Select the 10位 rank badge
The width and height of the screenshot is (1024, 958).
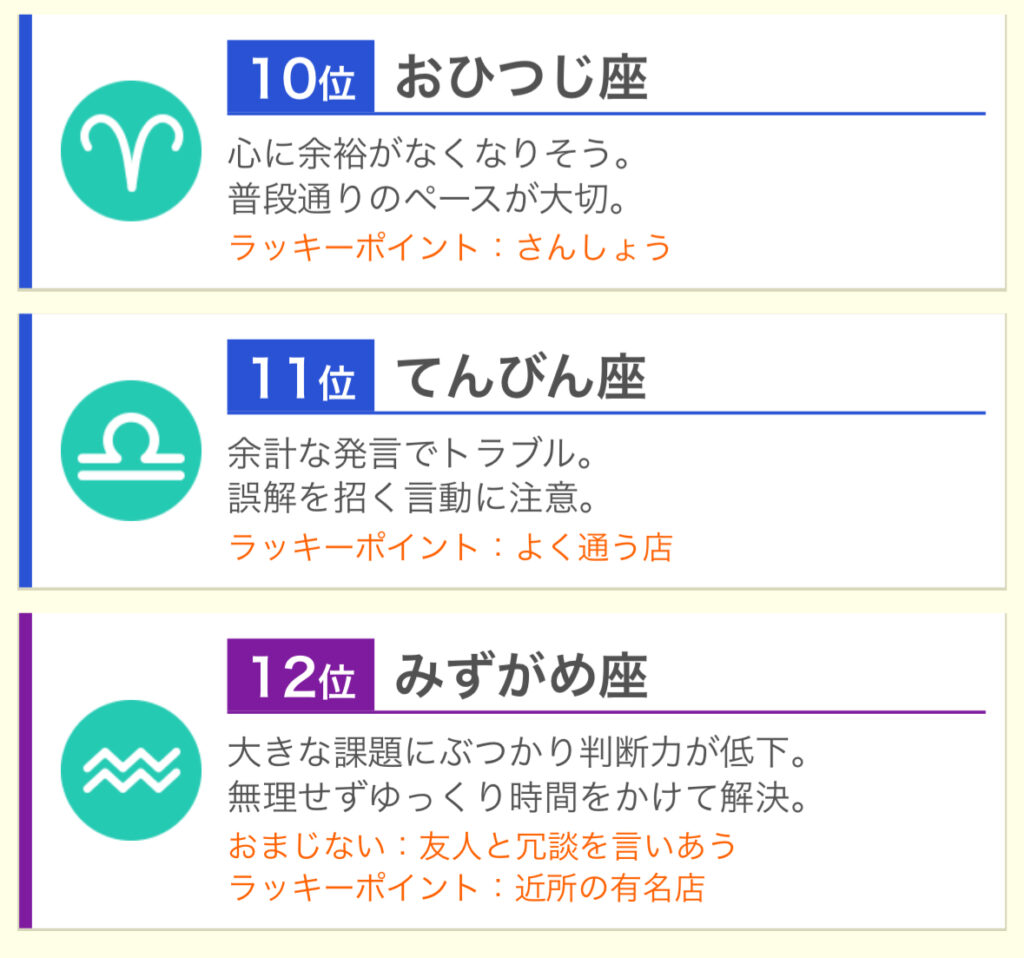[300, 77]
